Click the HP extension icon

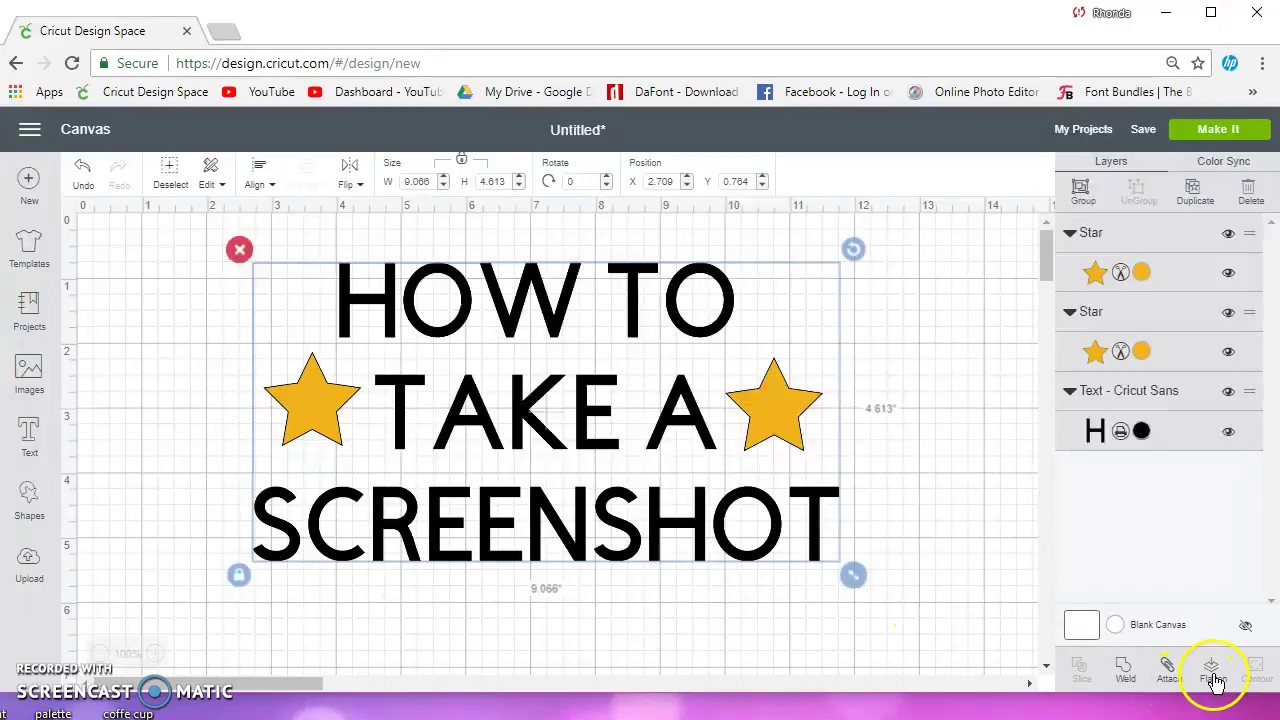1230,63
